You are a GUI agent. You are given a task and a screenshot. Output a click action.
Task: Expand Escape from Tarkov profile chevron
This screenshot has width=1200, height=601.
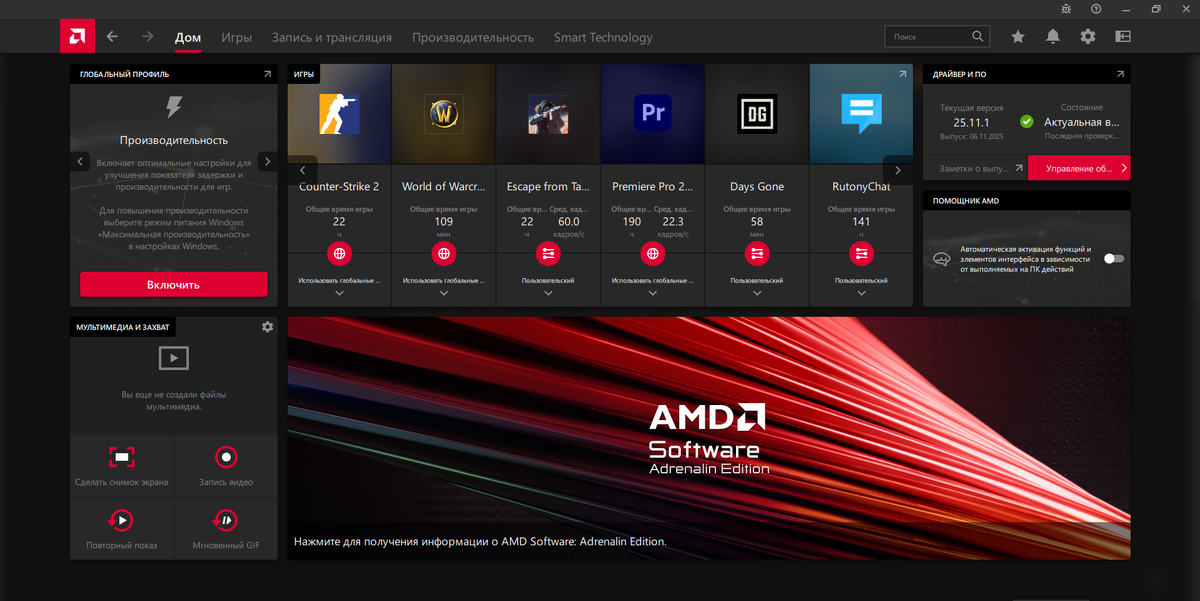(548, 293)
